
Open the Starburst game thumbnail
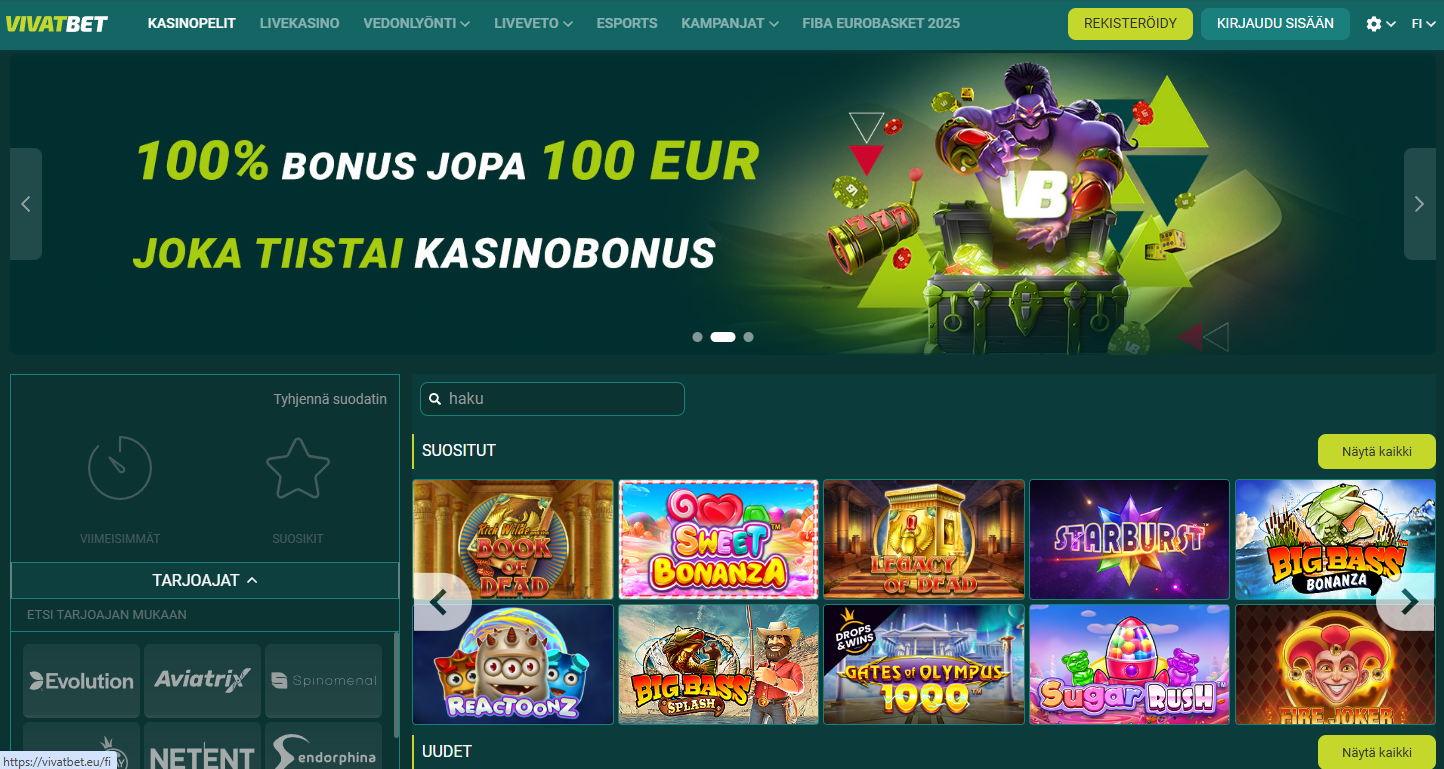(x=1129, y=540)
